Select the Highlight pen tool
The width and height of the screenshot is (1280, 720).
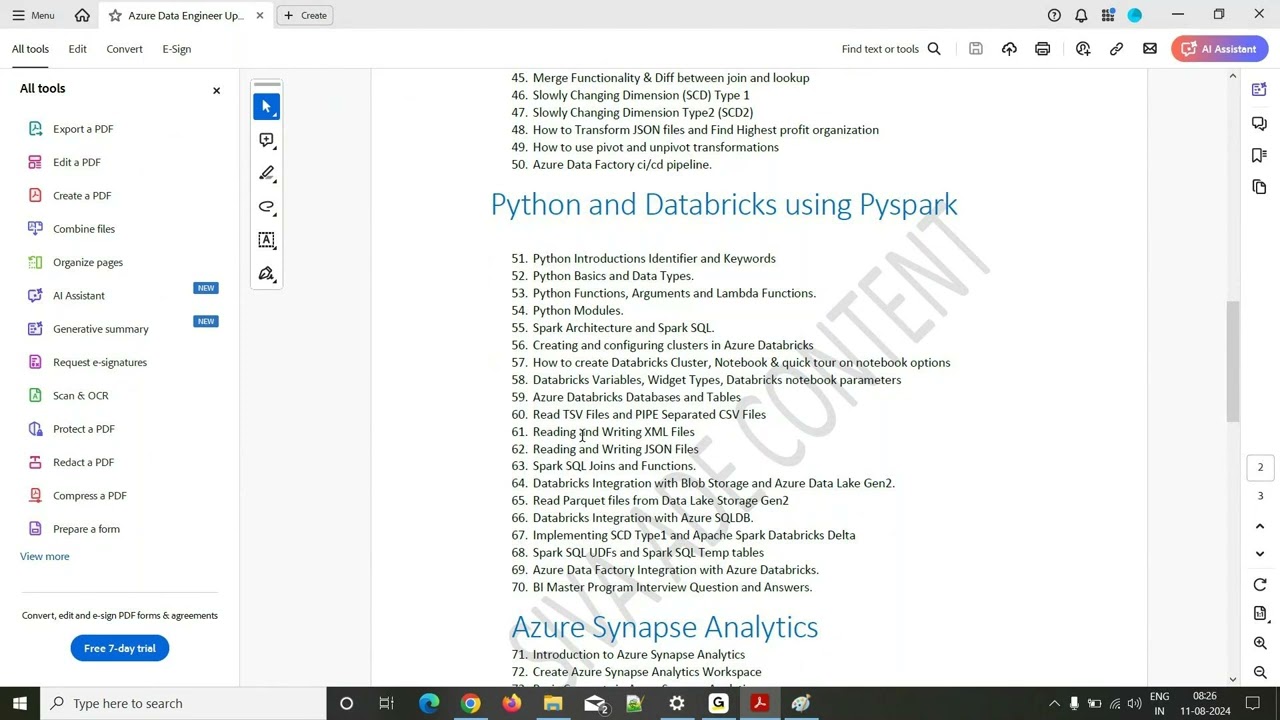point(266,174)
